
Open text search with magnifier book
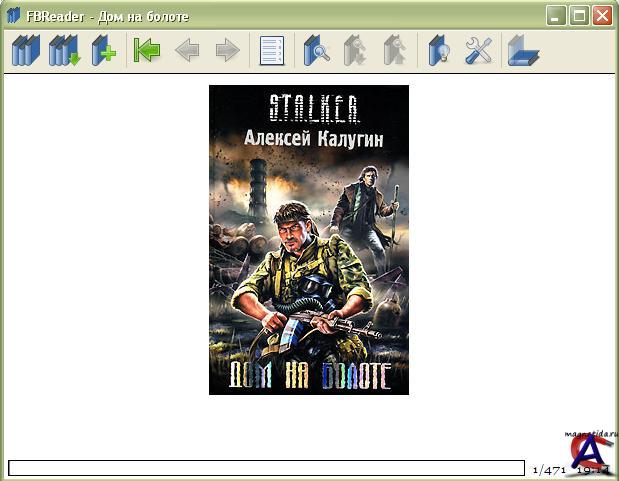coord(316,50)
